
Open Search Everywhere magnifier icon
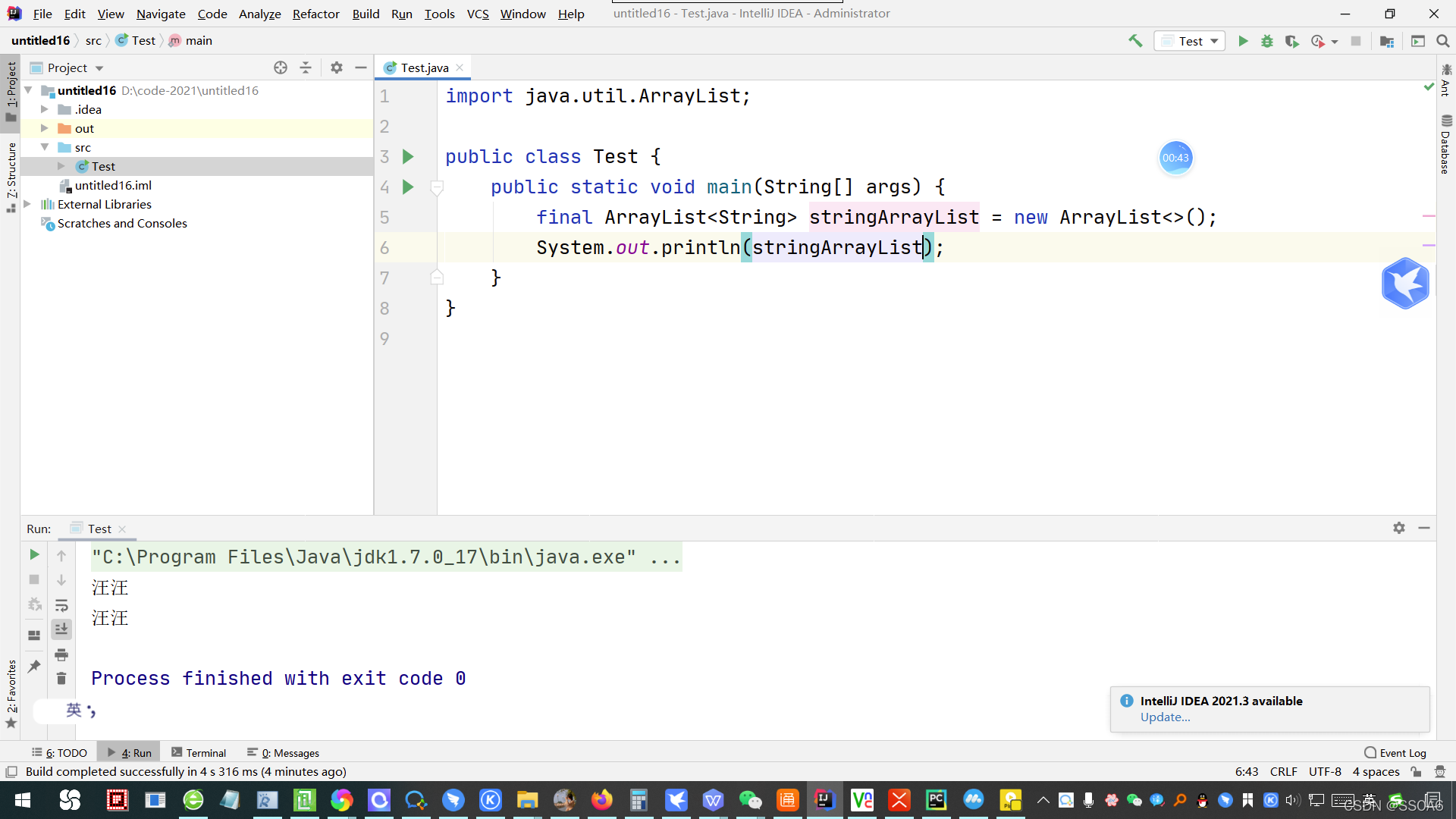tap(1442, 41)
